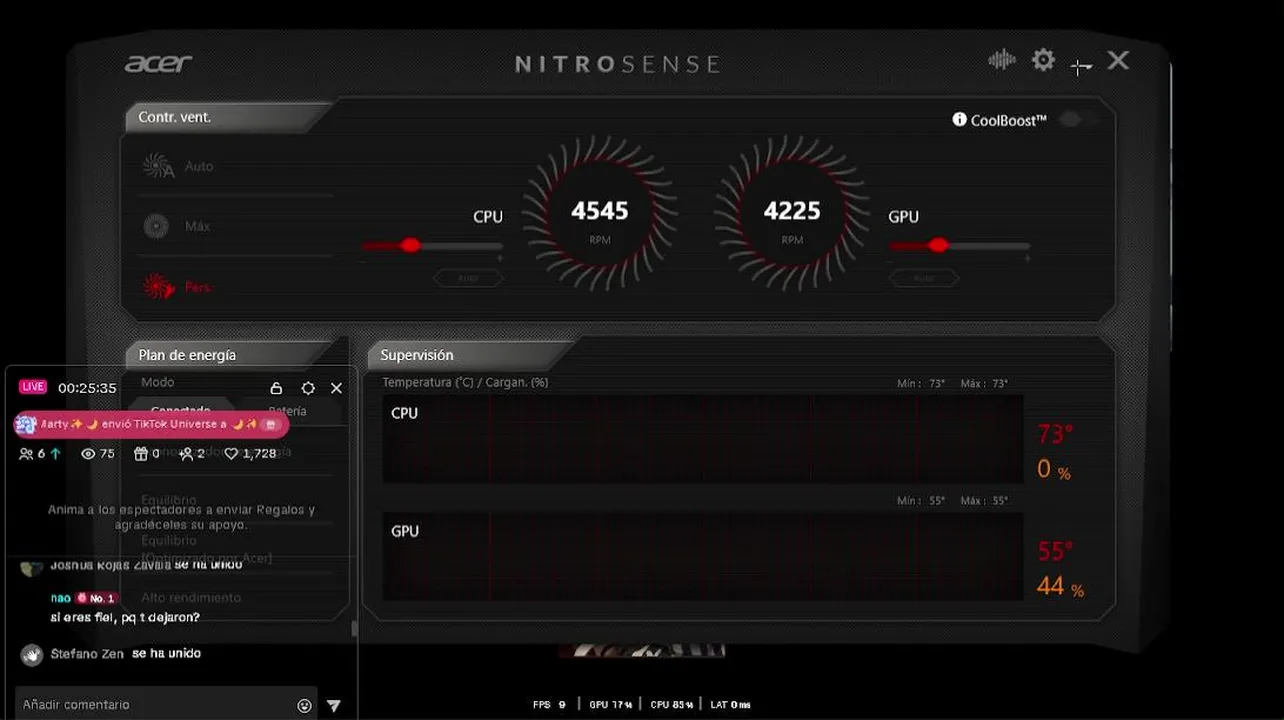Click Joshua Rojas Zavala's avatar

coord(32,566)
